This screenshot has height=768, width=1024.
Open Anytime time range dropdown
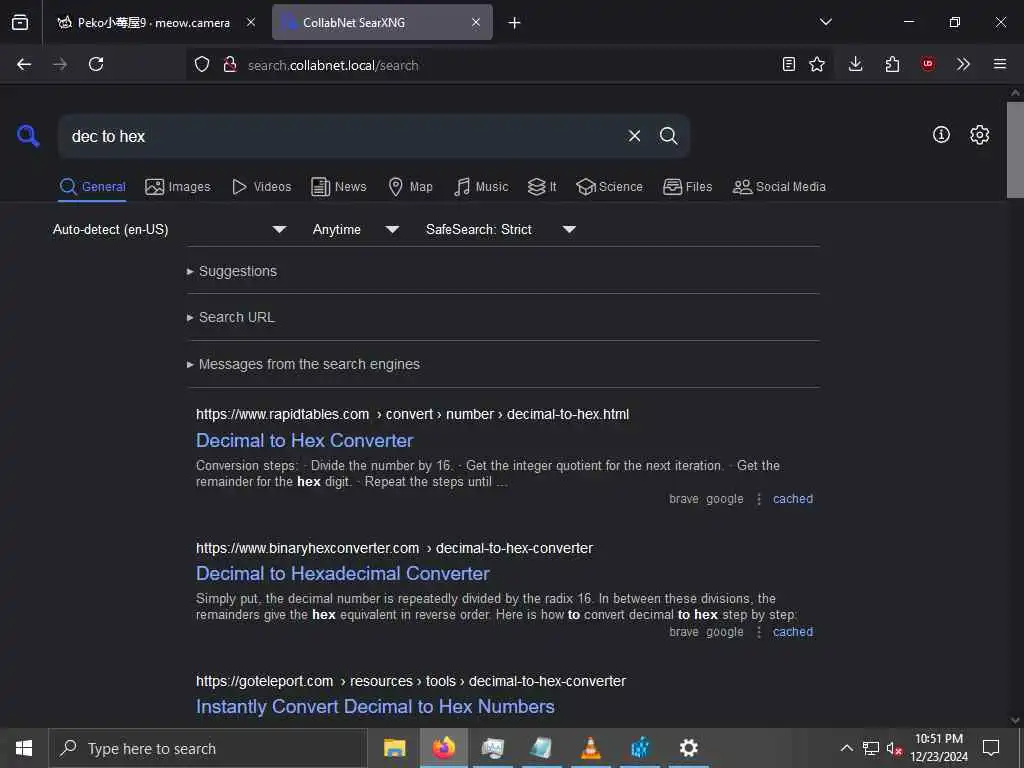point(355,229)
